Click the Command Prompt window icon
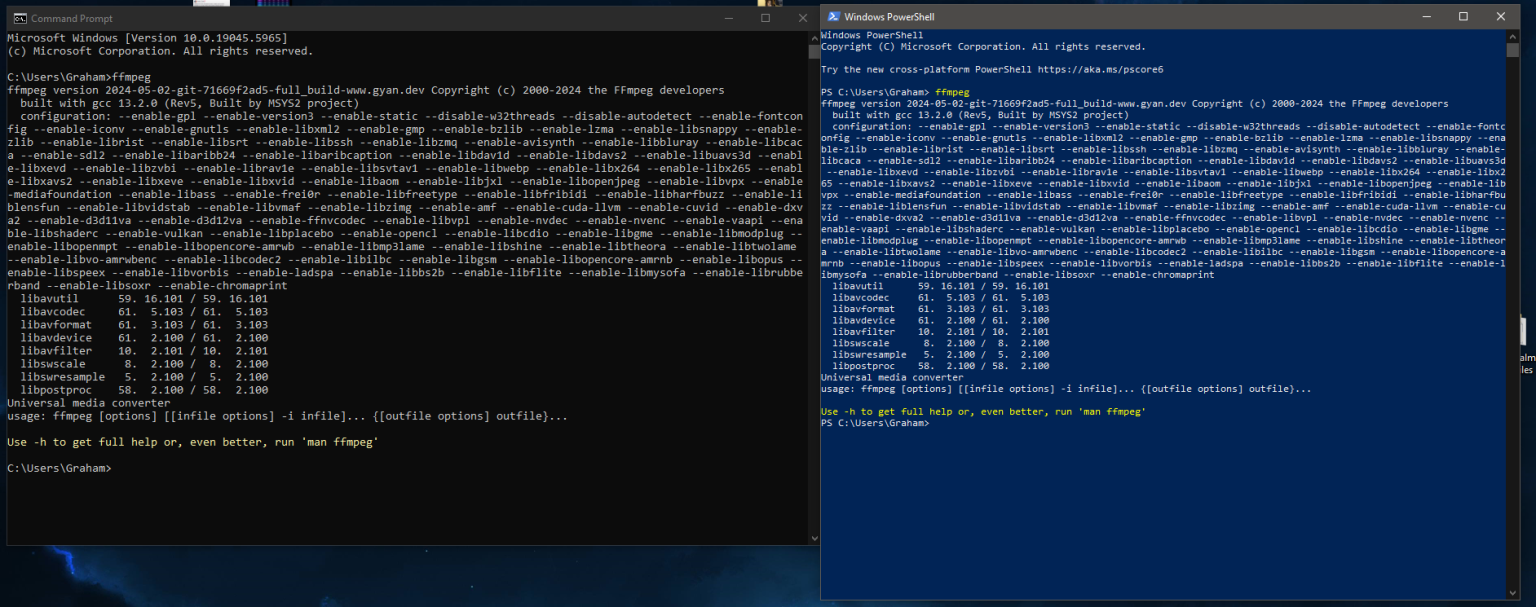This screenshot has width=1536, height=607. coord(20,18)
